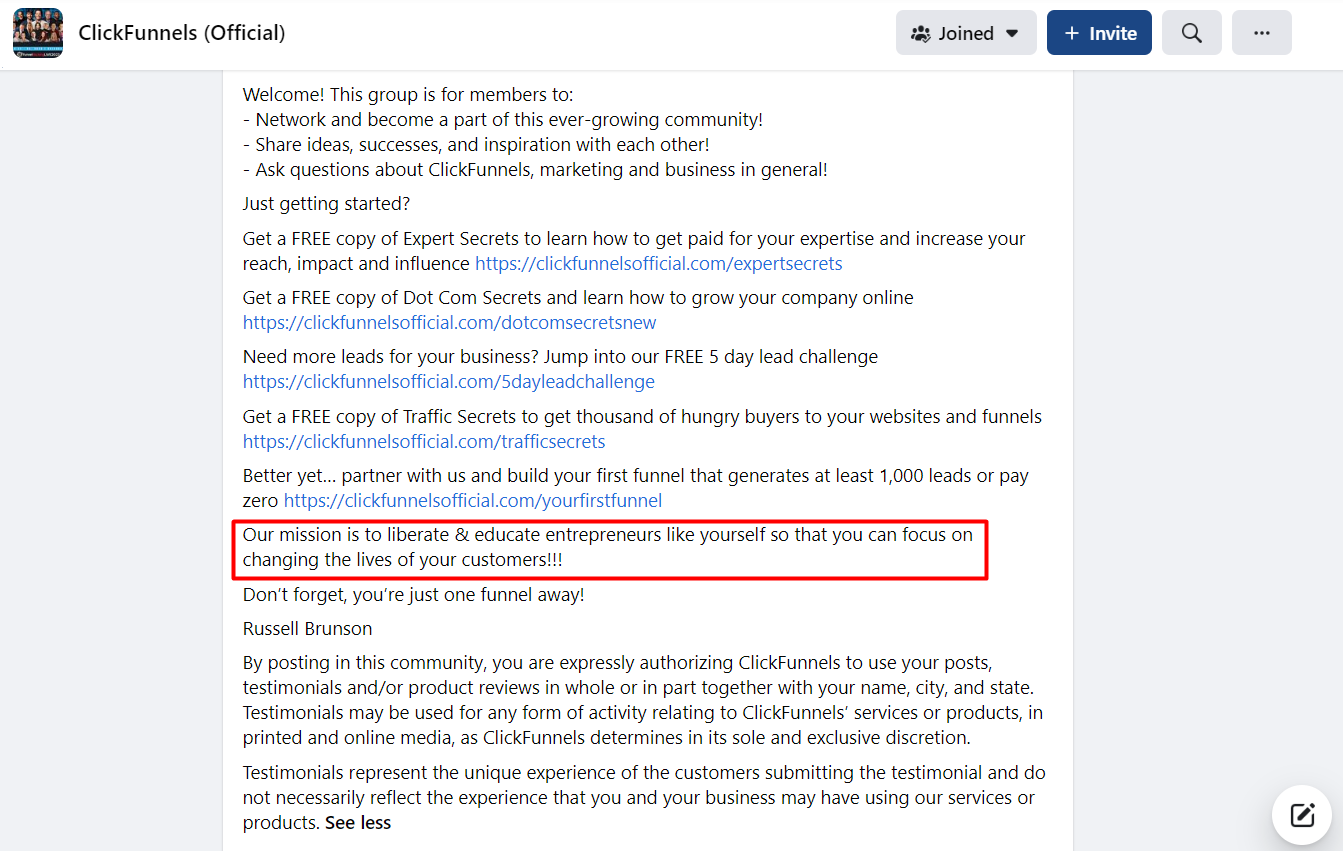Image resolution: width=1343 pixels, height=851 pixels.
Task: Click the "Welcome! This group is for members to:" line
Action: point(408,95)
